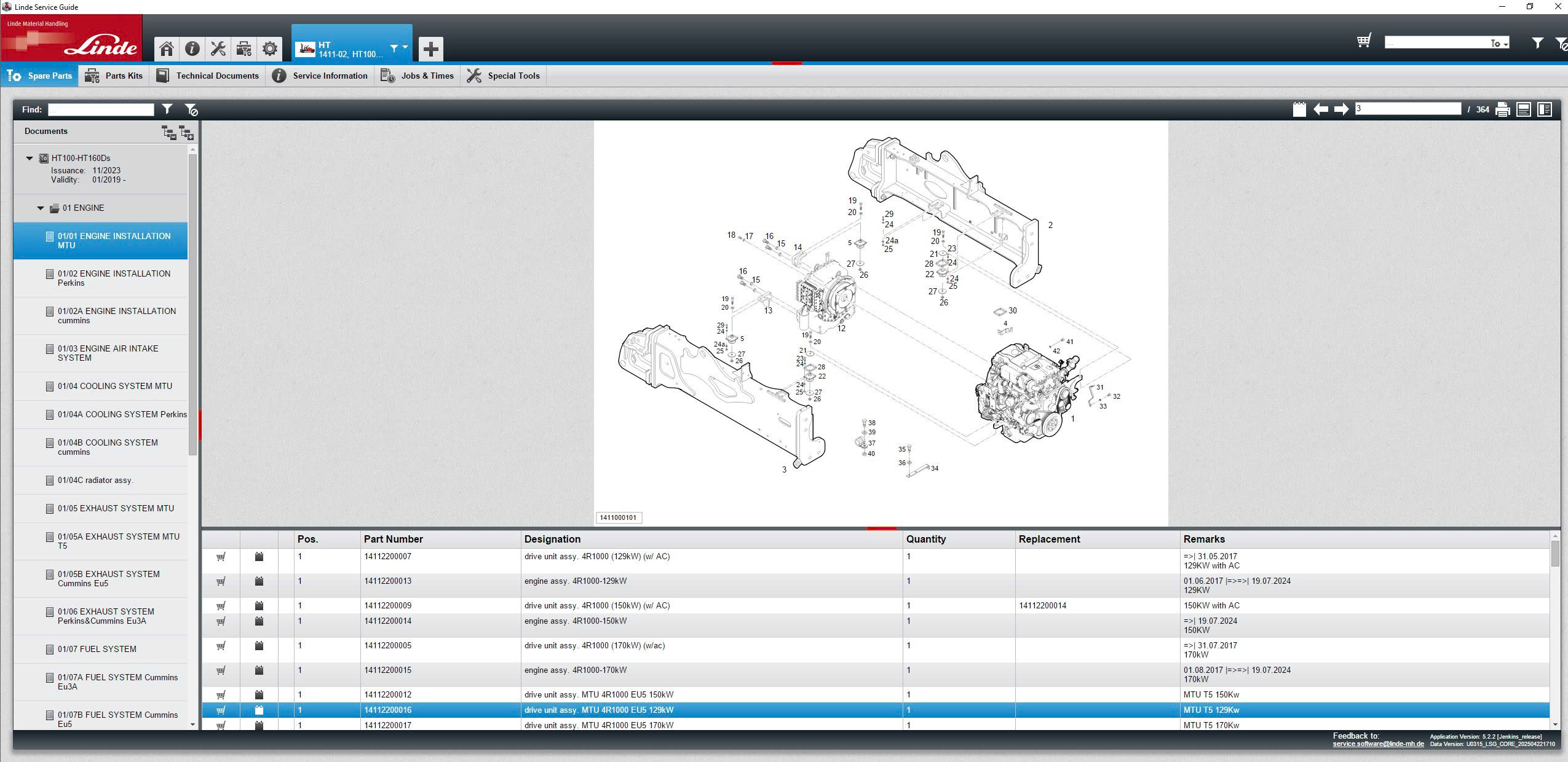Toggle note for part 14112200013
Screen dimensions: 1568x762
pyautogui.click(x=259, y=581)
